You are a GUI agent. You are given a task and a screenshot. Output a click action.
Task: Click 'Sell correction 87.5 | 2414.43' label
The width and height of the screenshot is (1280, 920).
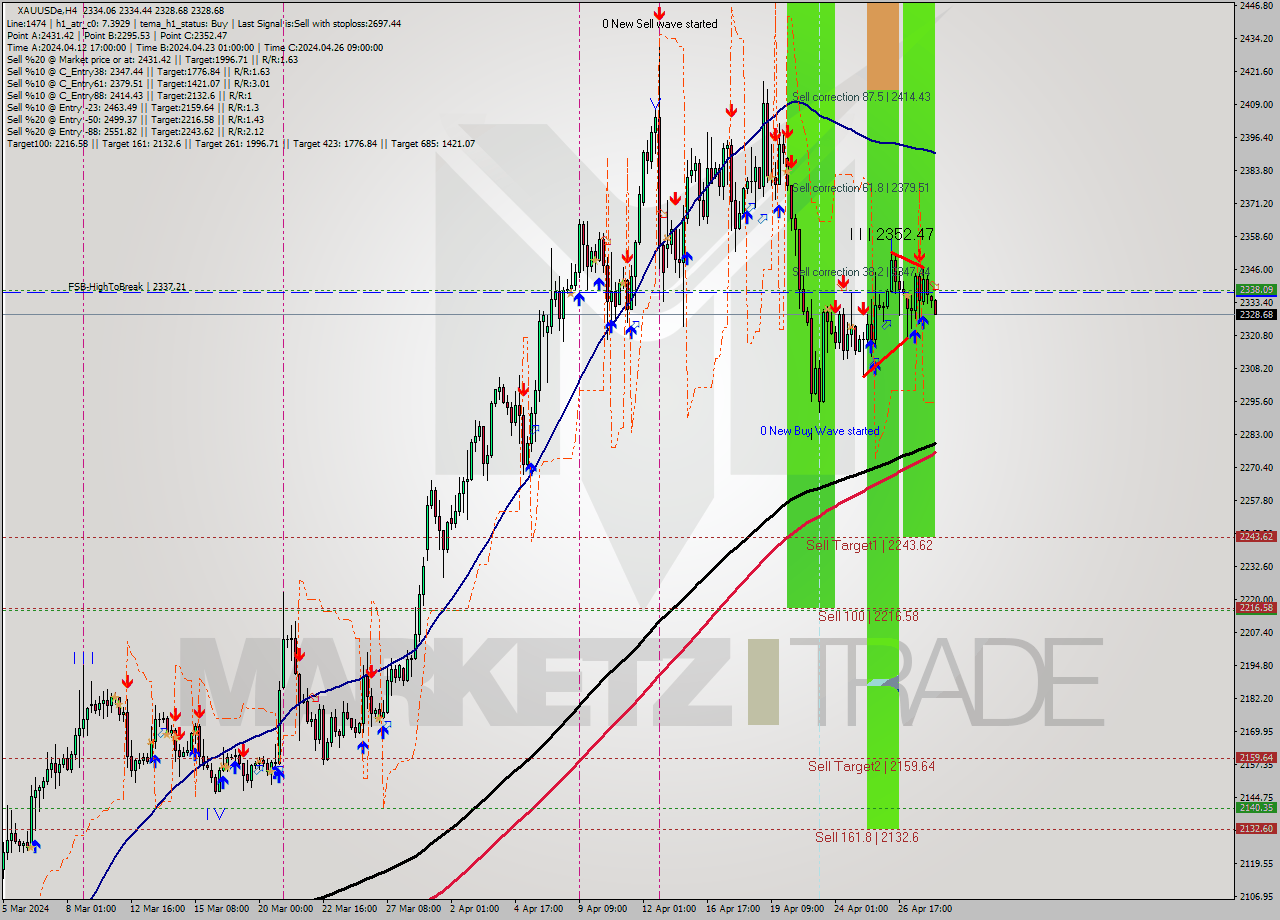point(861,97)
